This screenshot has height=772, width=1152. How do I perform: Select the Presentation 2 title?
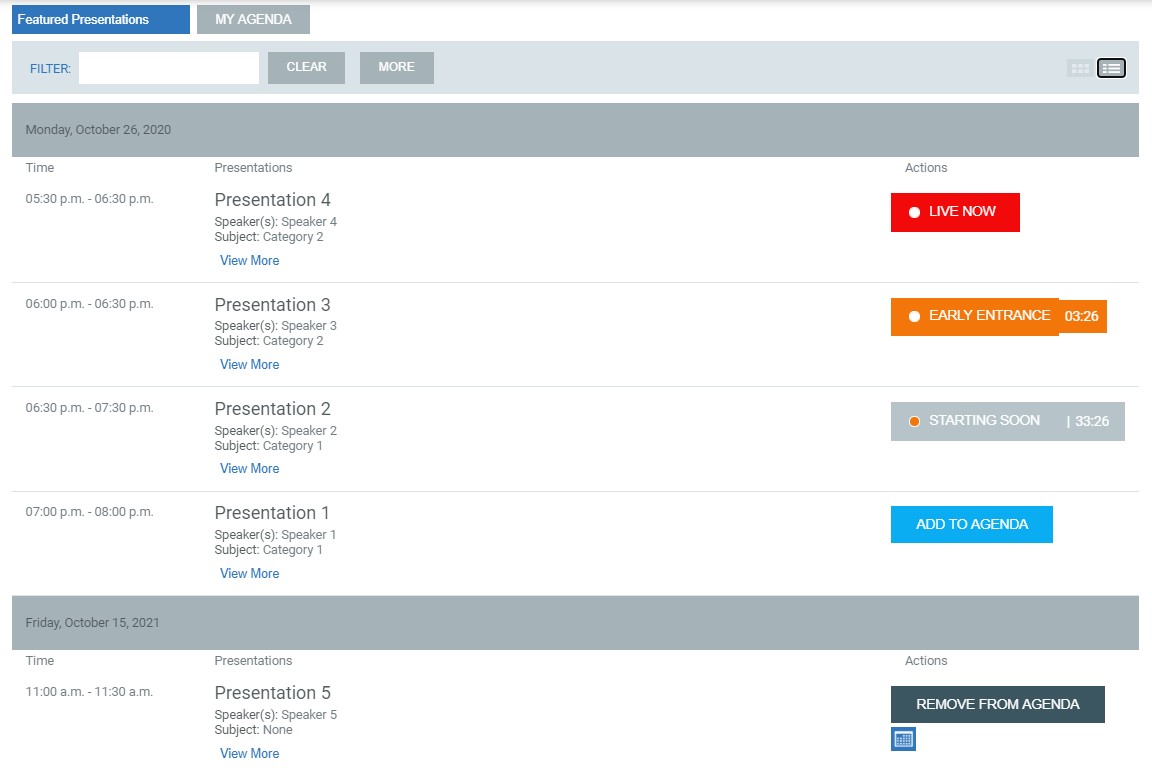[x=273, y=408]
